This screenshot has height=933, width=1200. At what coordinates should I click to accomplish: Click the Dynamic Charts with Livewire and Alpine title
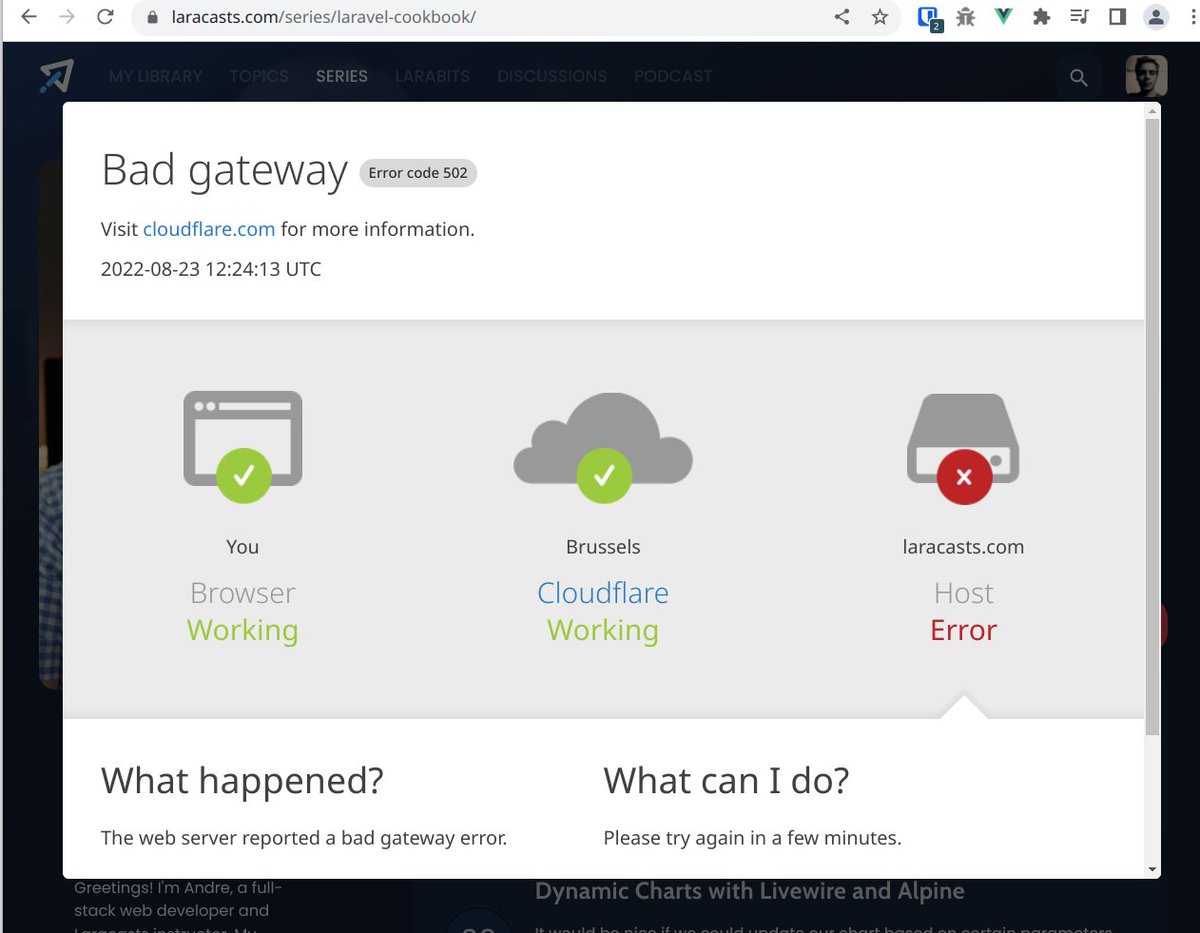point(750,891)
